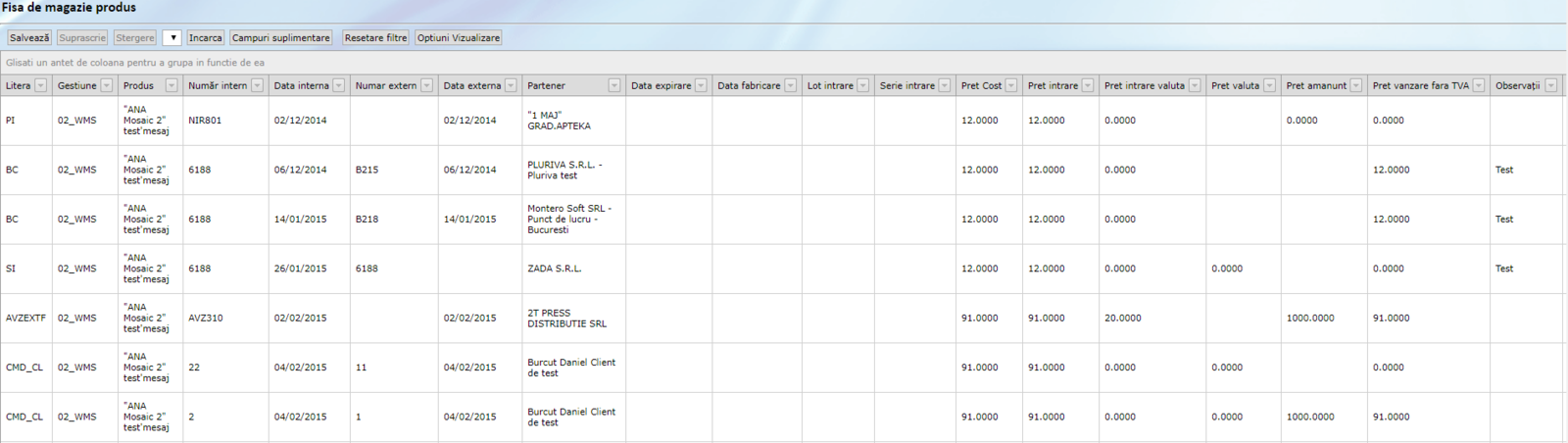The image size is (1568, 443).
Task: Open Optiuni Vizualizare
Action: (459, 38)
